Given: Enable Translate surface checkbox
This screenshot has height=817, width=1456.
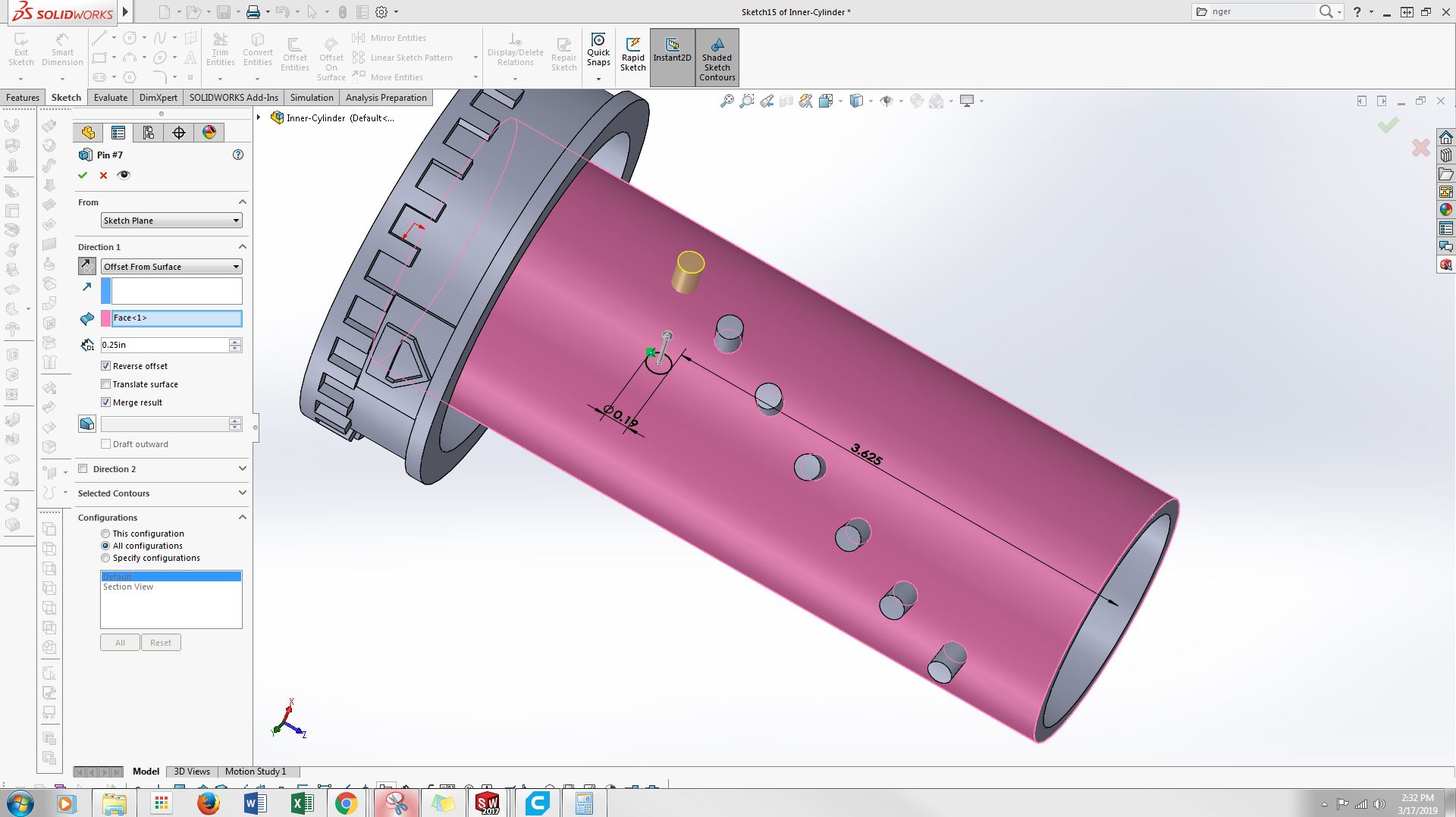Looking at the screenshot, I should click(106, 384).
